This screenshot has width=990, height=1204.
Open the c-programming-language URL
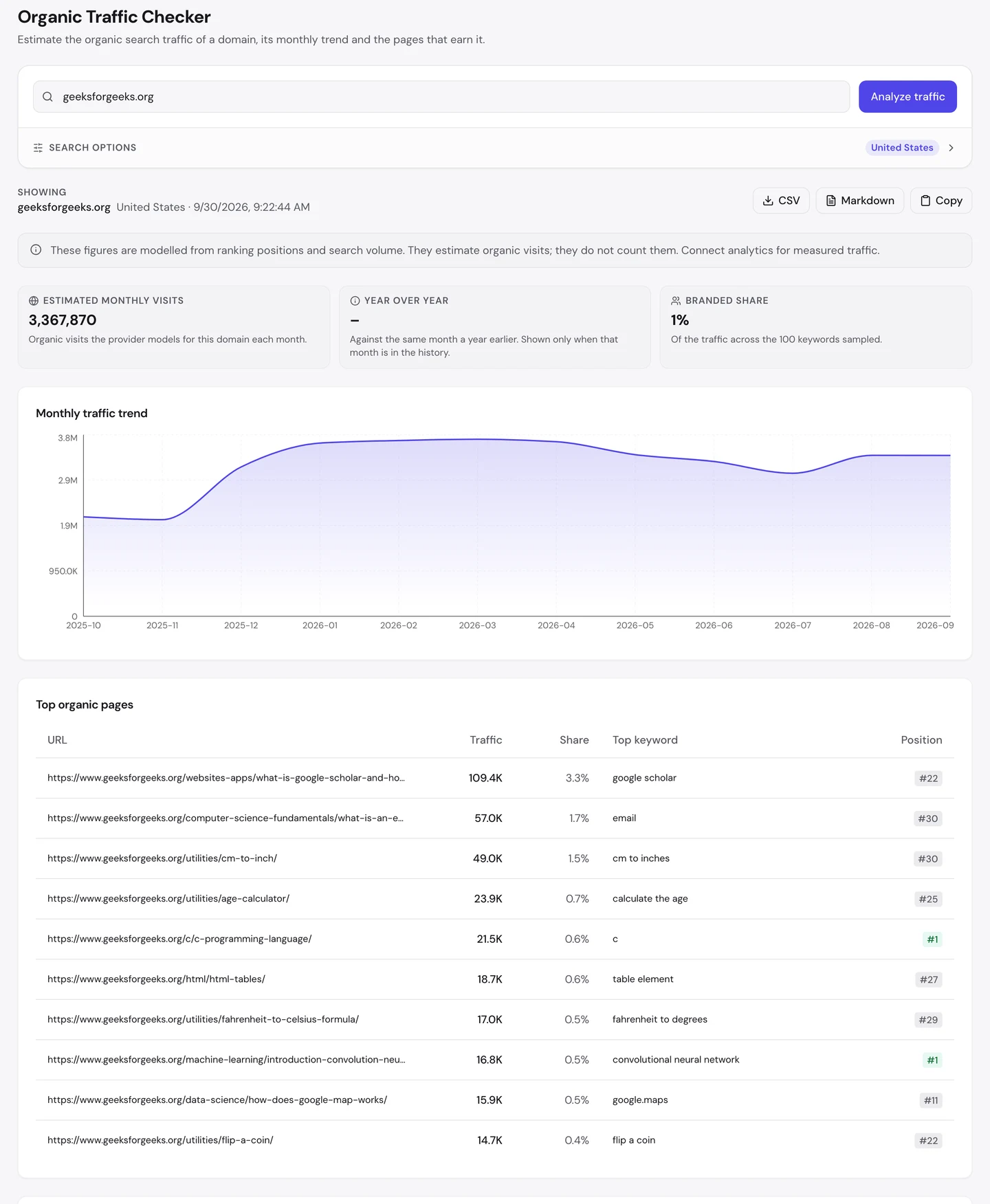[179, 939]
